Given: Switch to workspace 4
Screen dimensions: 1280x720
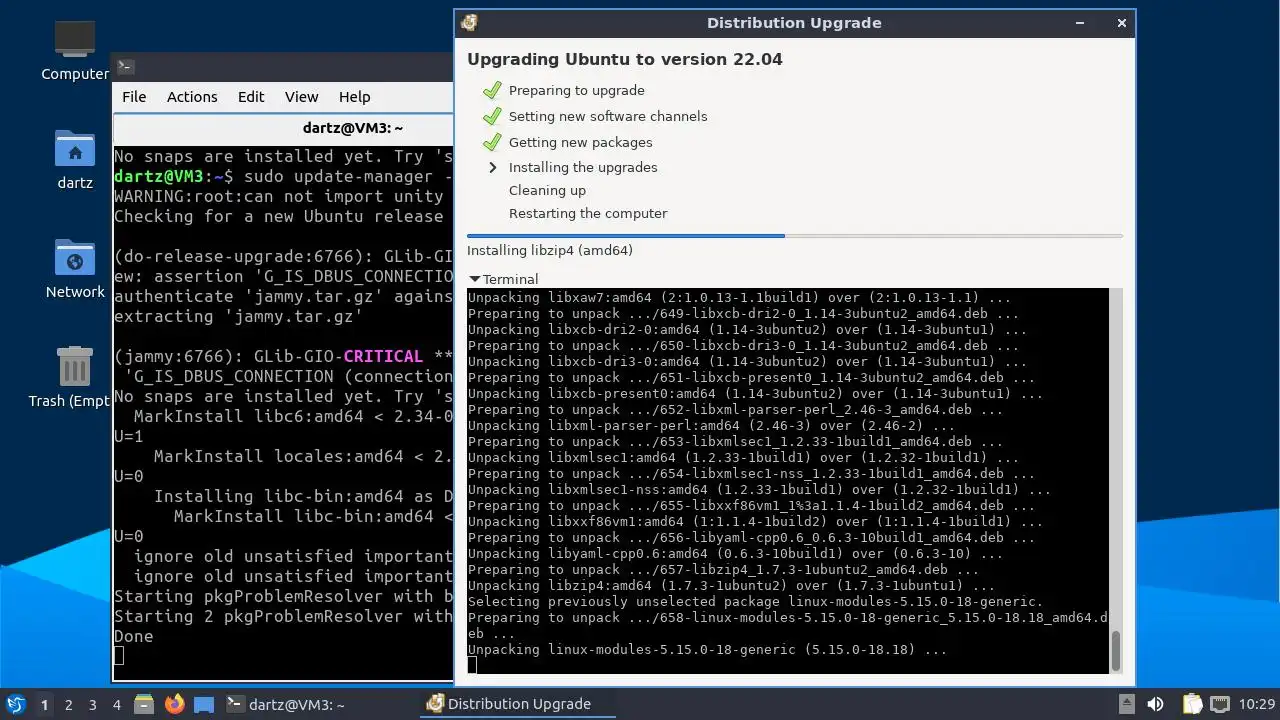Looking at the screenshot, I should 116,704.
